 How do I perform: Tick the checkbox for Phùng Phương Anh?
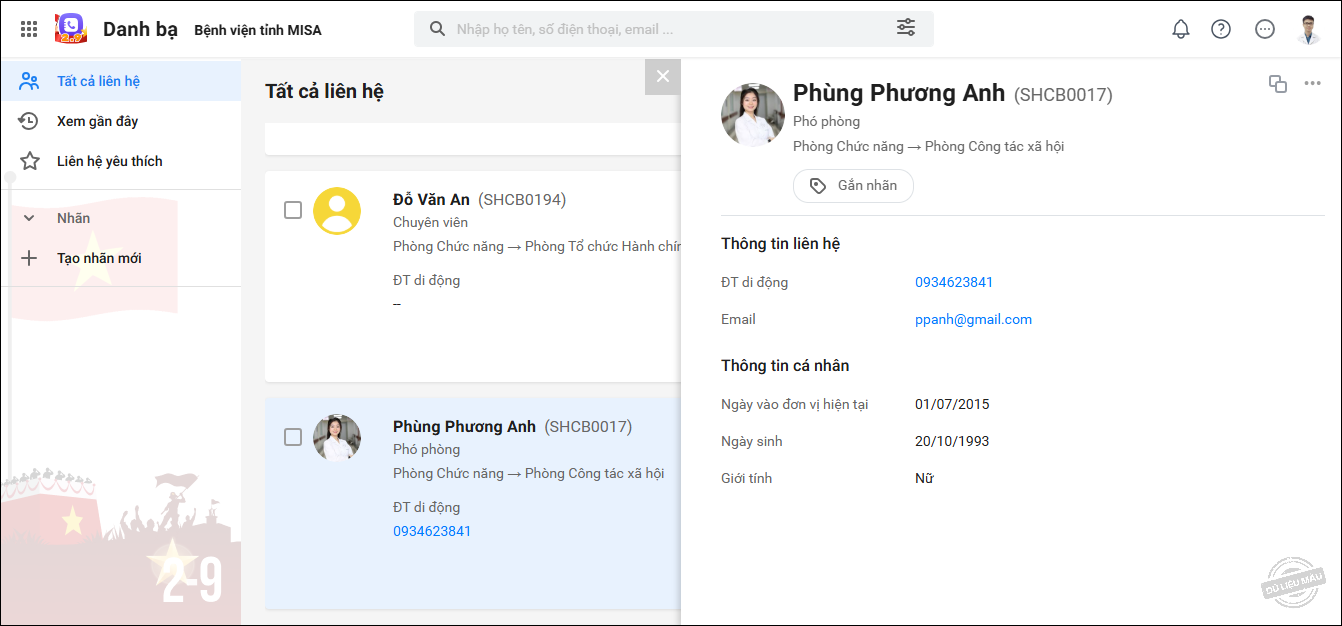(x=293, y=437)
